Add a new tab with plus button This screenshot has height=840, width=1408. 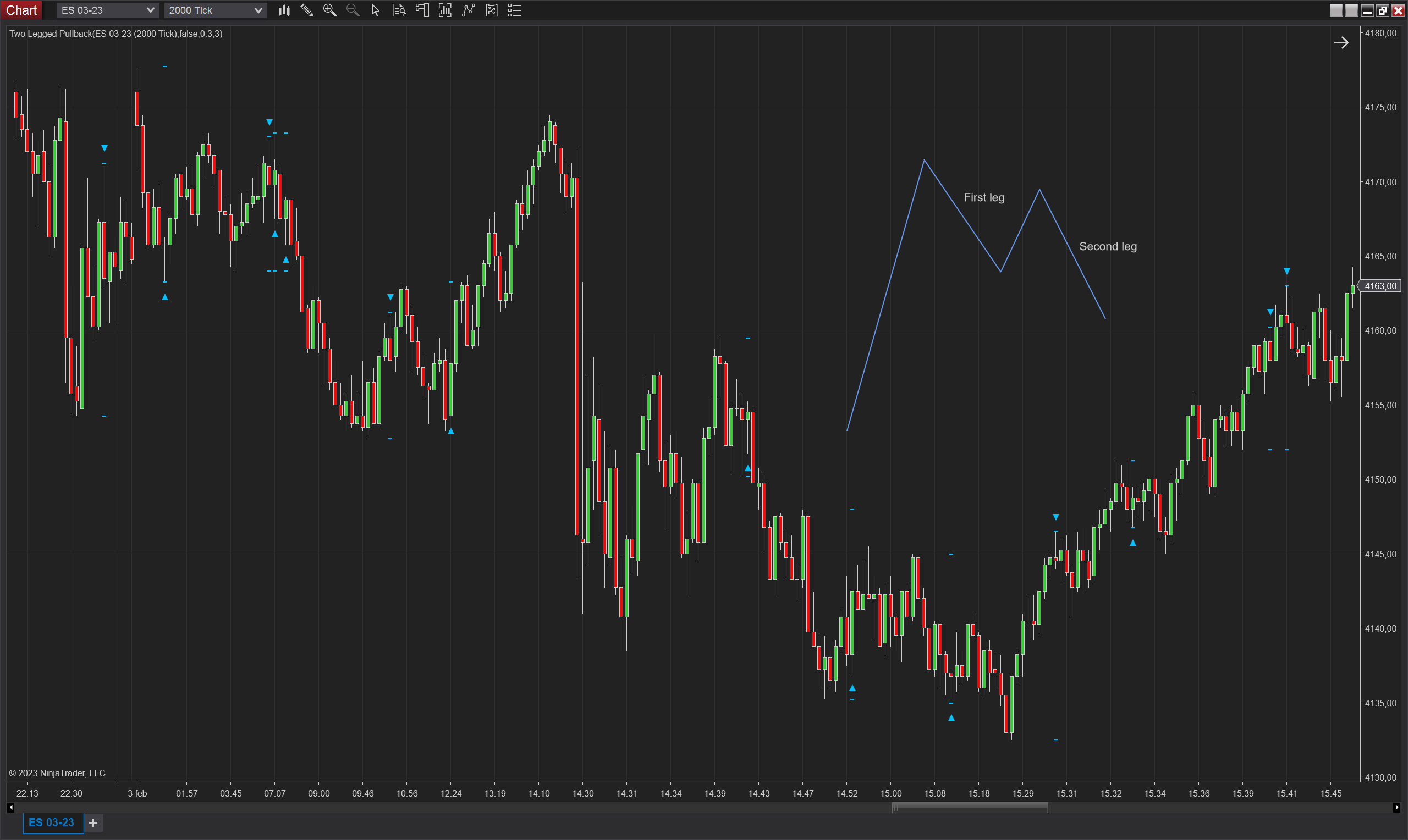tap(94, 822)
